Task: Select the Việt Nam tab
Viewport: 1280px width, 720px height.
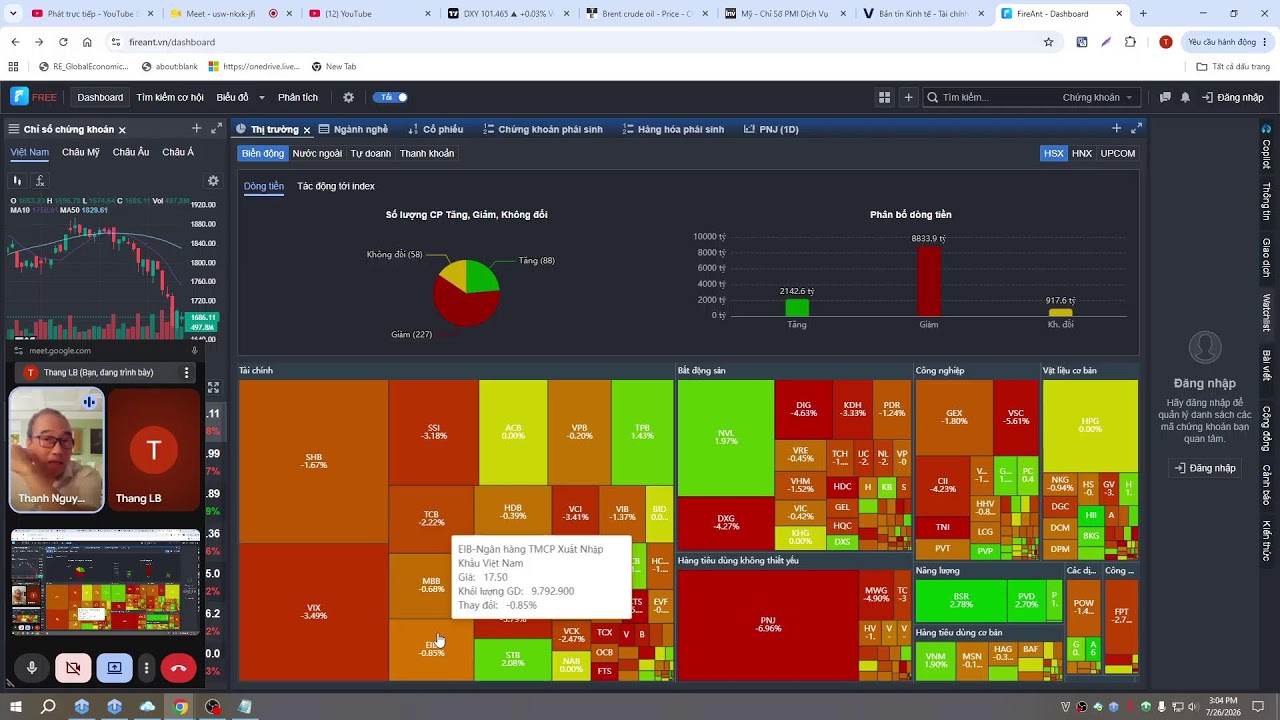Action: pos(30,152)
